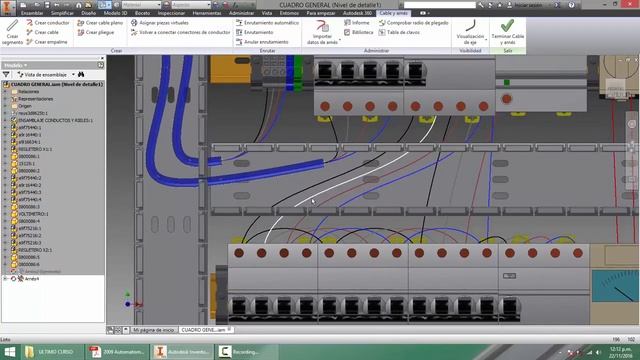Screen dimensions: 640x360
Task: Expand the Origen folder node
Action: [5, 106]
